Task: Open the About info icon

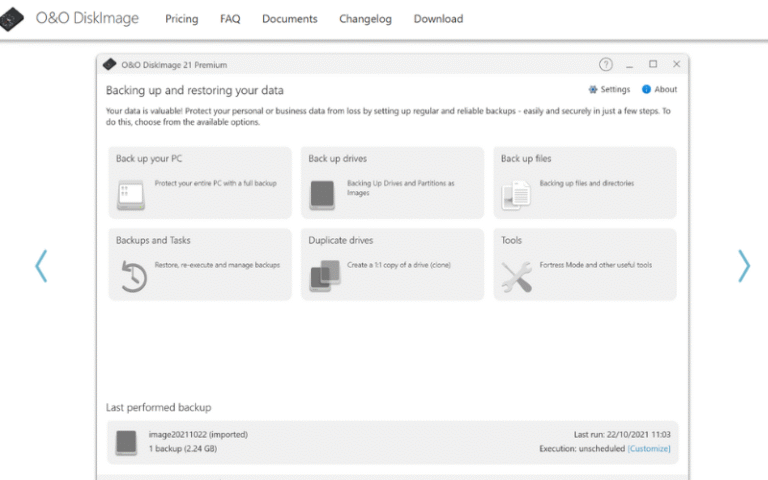Action: point(646,89)
